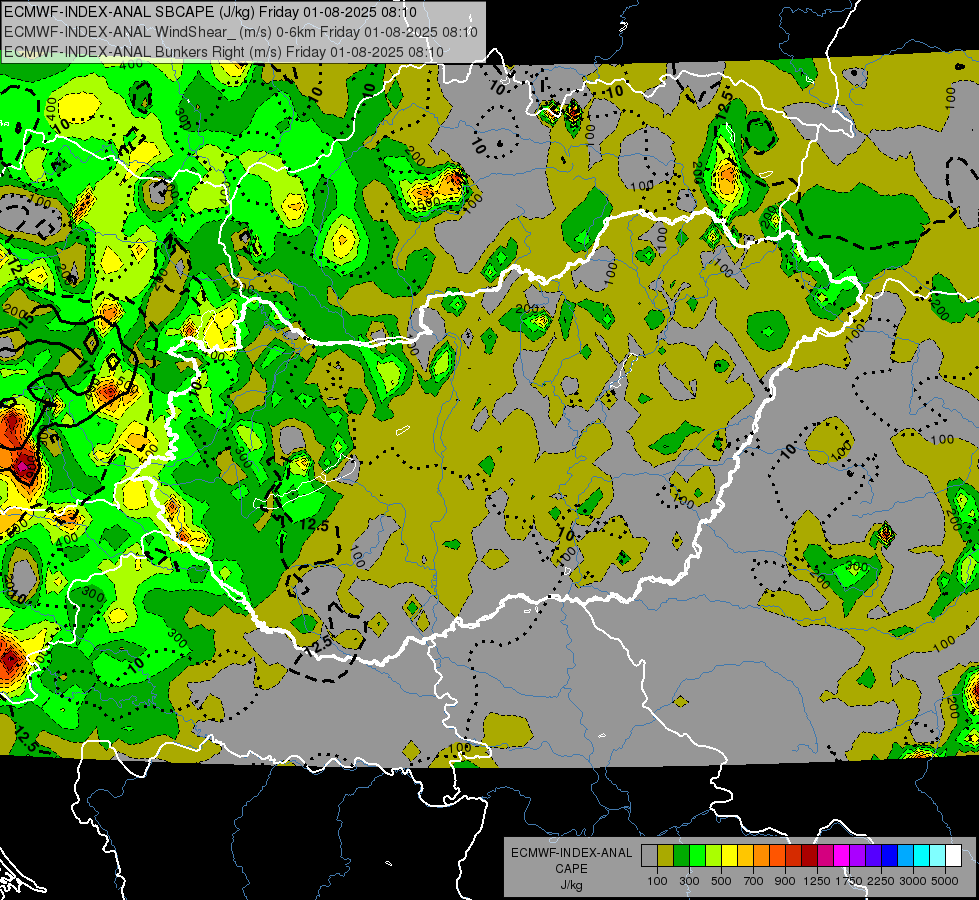Pick the dark green legend swatch
Viewport: 979px width, 900px height.
coord(681,856)
